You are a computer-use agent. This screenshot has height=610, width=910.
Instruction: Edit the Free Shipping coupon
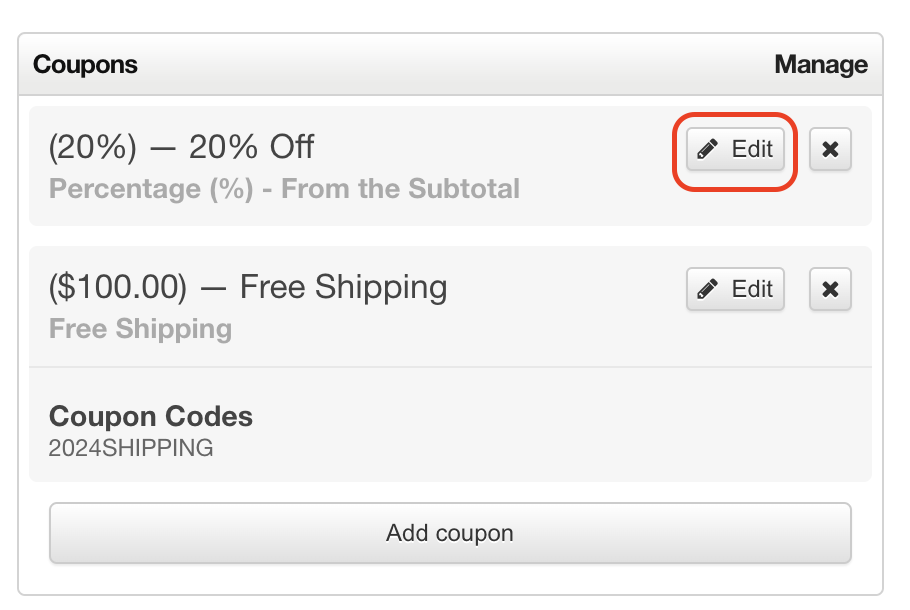tap(735, 289)
